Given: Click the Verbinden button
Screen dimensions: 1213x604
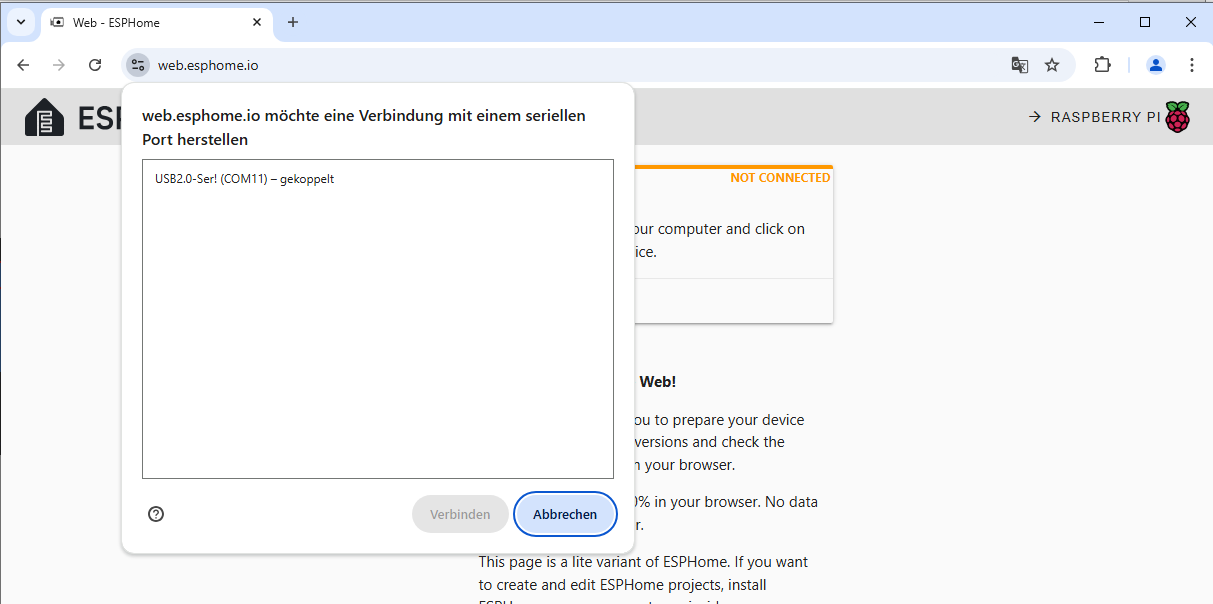Looking at the screenshot, I should (x=460, y=514).
